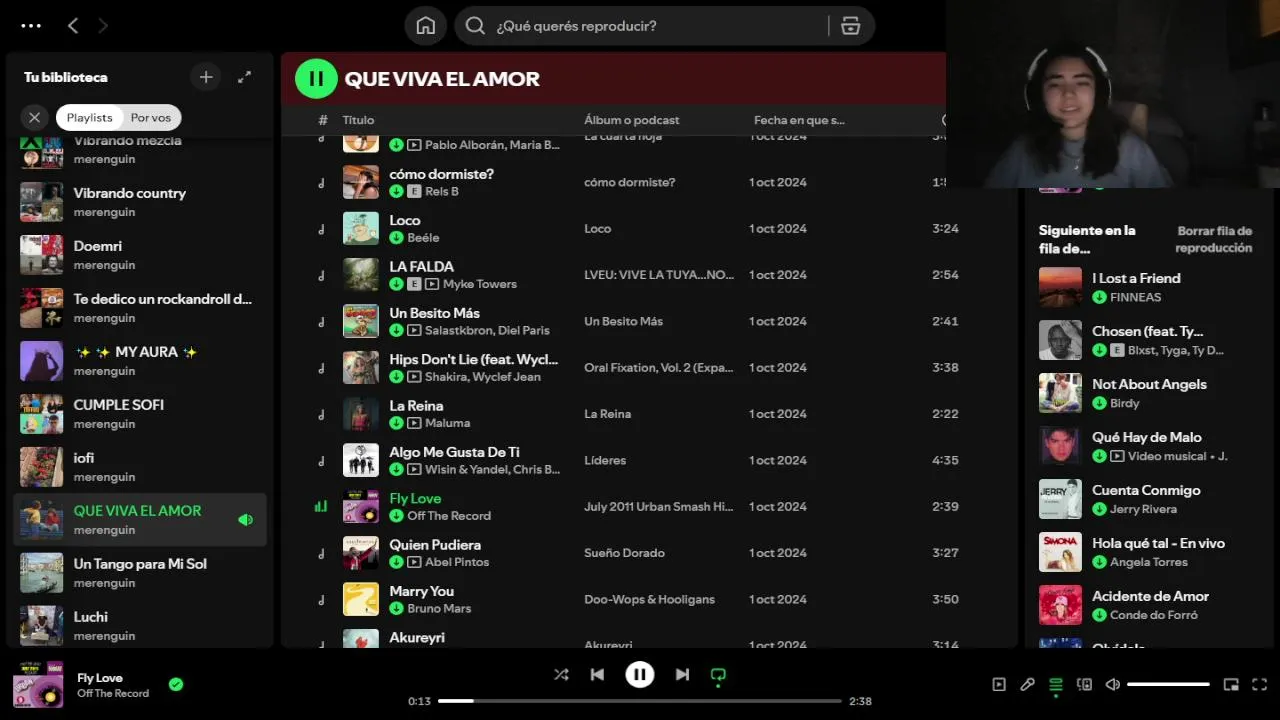Image resolution: width=1280 pixels, height=720 pixels.
Task: Open the MY AURA playlist
Action: tap(140, 361)
